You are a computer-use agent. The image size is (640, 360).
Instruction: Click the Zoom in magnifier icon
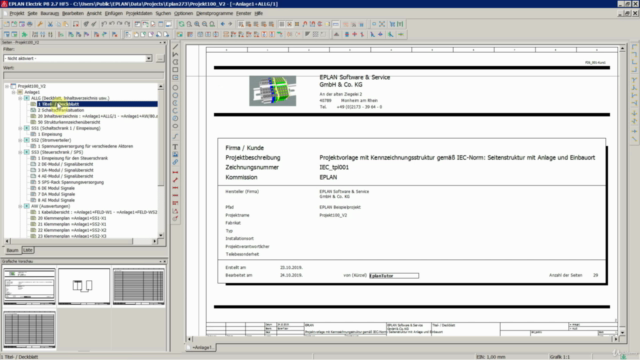point(197,24)
